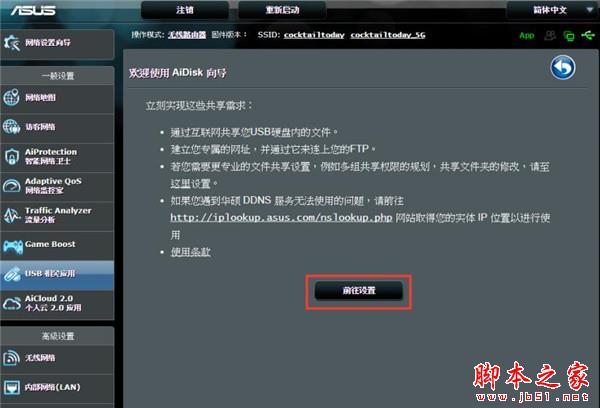Click the blue back arrow icon
Viewport: 600px width, 408px height.
(x=562, y=67)
